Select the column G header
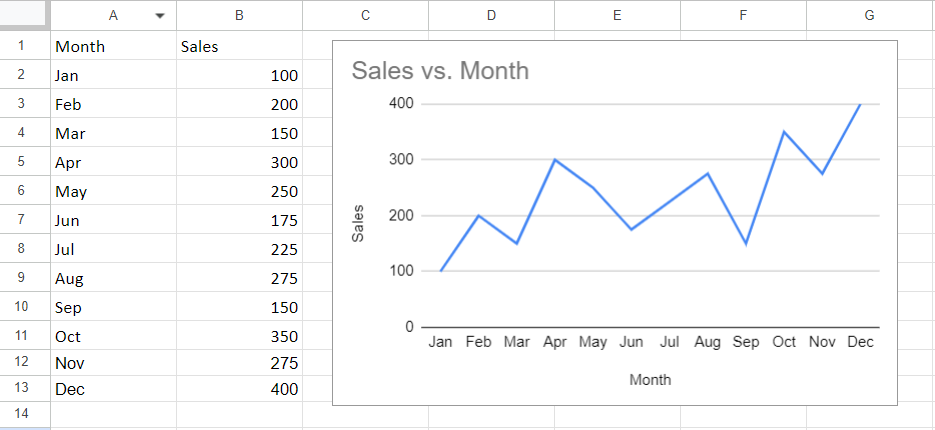The width and height of the screenshot is (935, 430). point(871,16)
